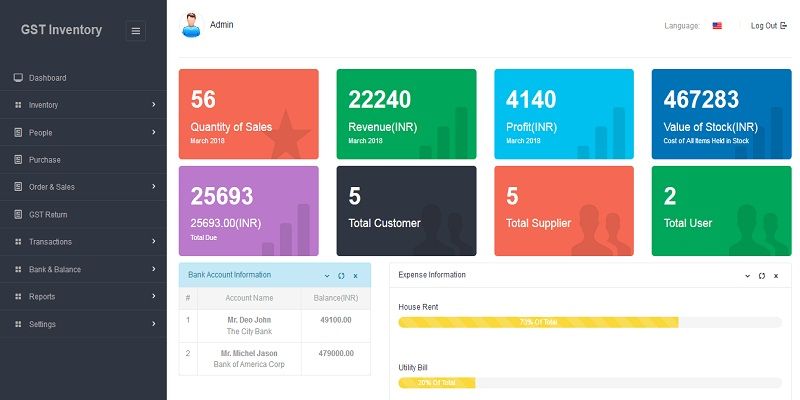800x400 pixels.
Task: Open the Total Due card
Action: [x=248, y=211]
